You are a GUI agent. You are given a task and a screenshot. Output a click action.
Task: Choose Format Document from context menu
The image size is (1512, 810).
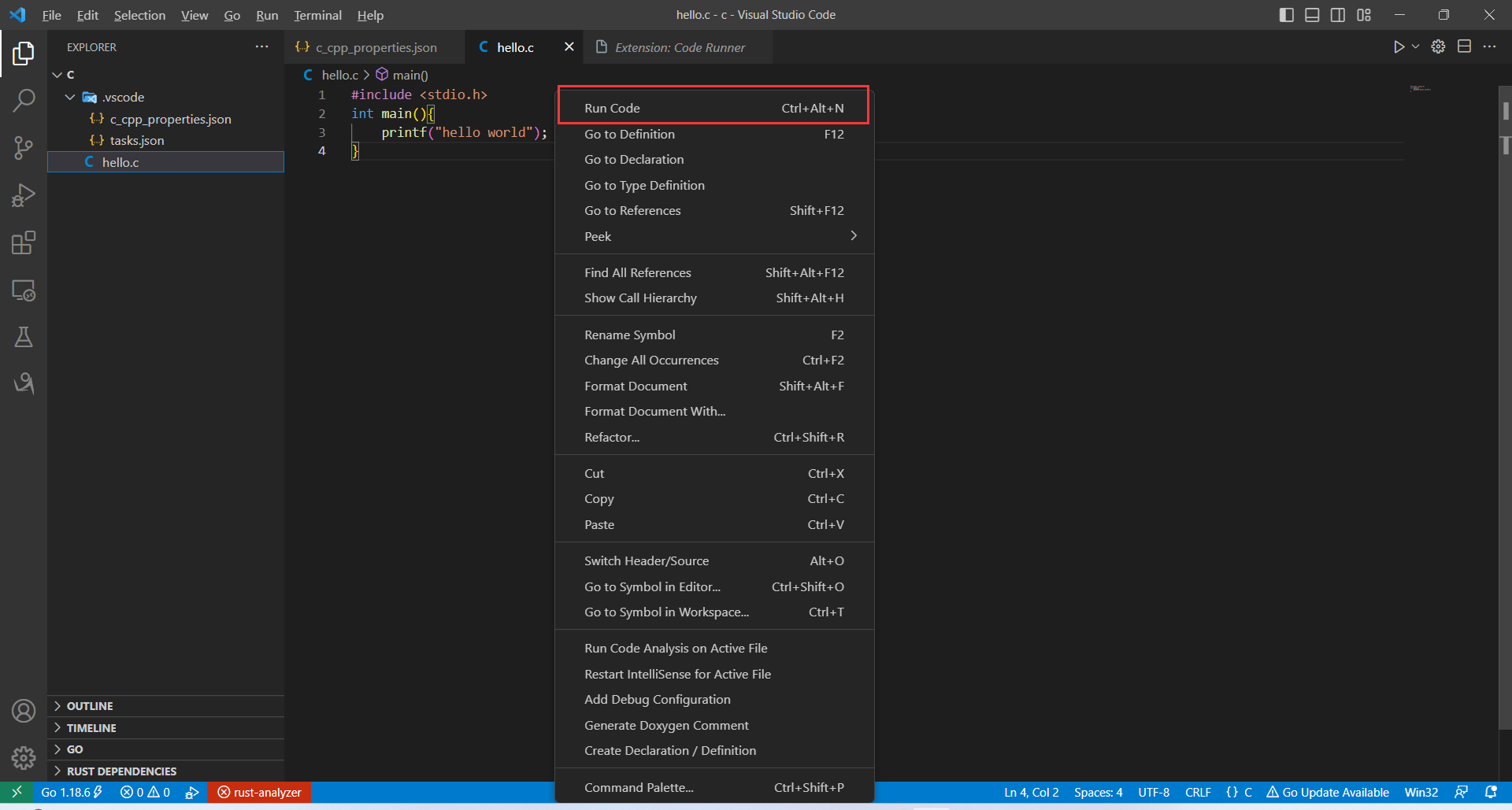tap(714, 386)
